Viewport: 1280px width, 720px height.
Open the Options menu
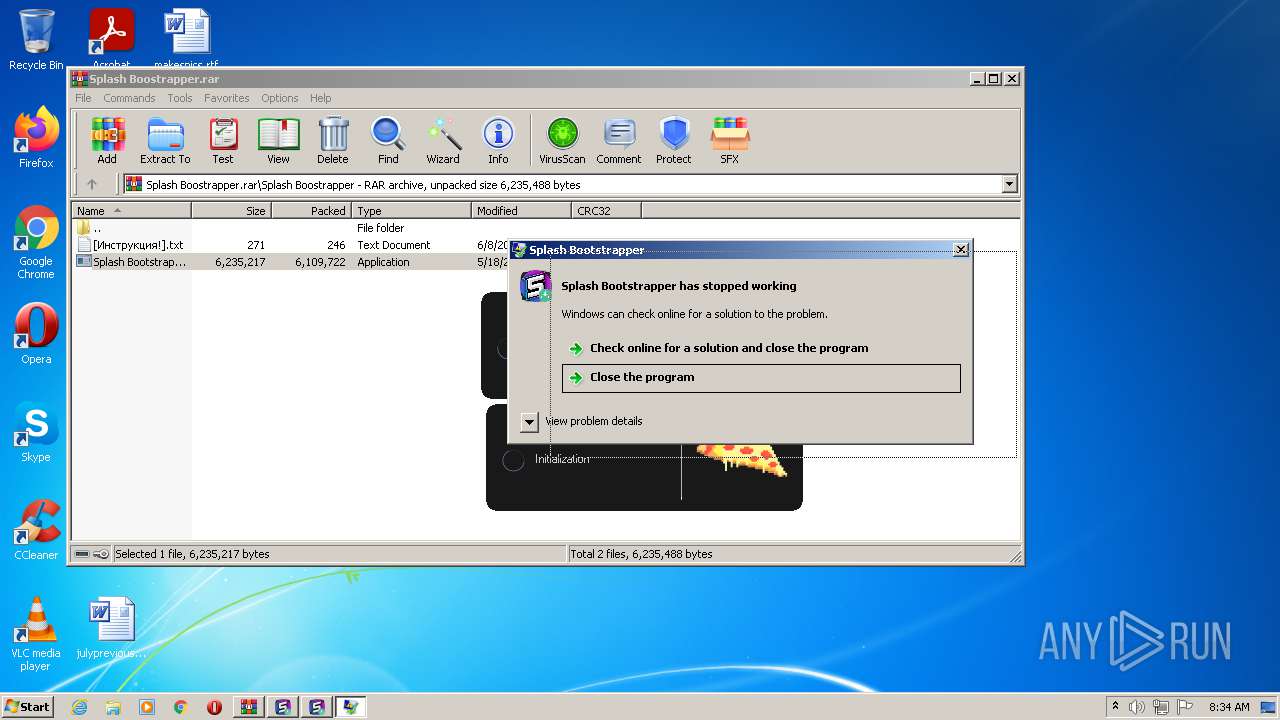(280, 98)
